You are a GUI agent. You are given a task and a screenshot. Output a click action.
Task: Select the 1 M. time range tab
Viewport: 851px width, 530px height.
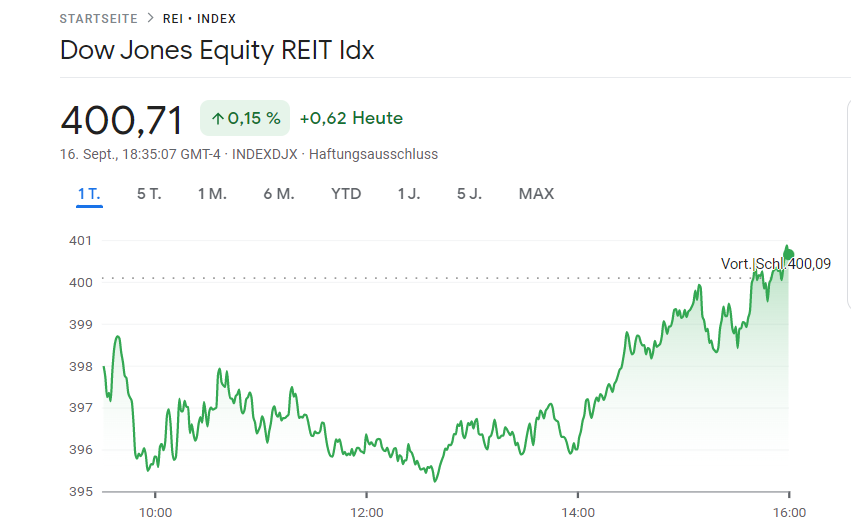212,194
